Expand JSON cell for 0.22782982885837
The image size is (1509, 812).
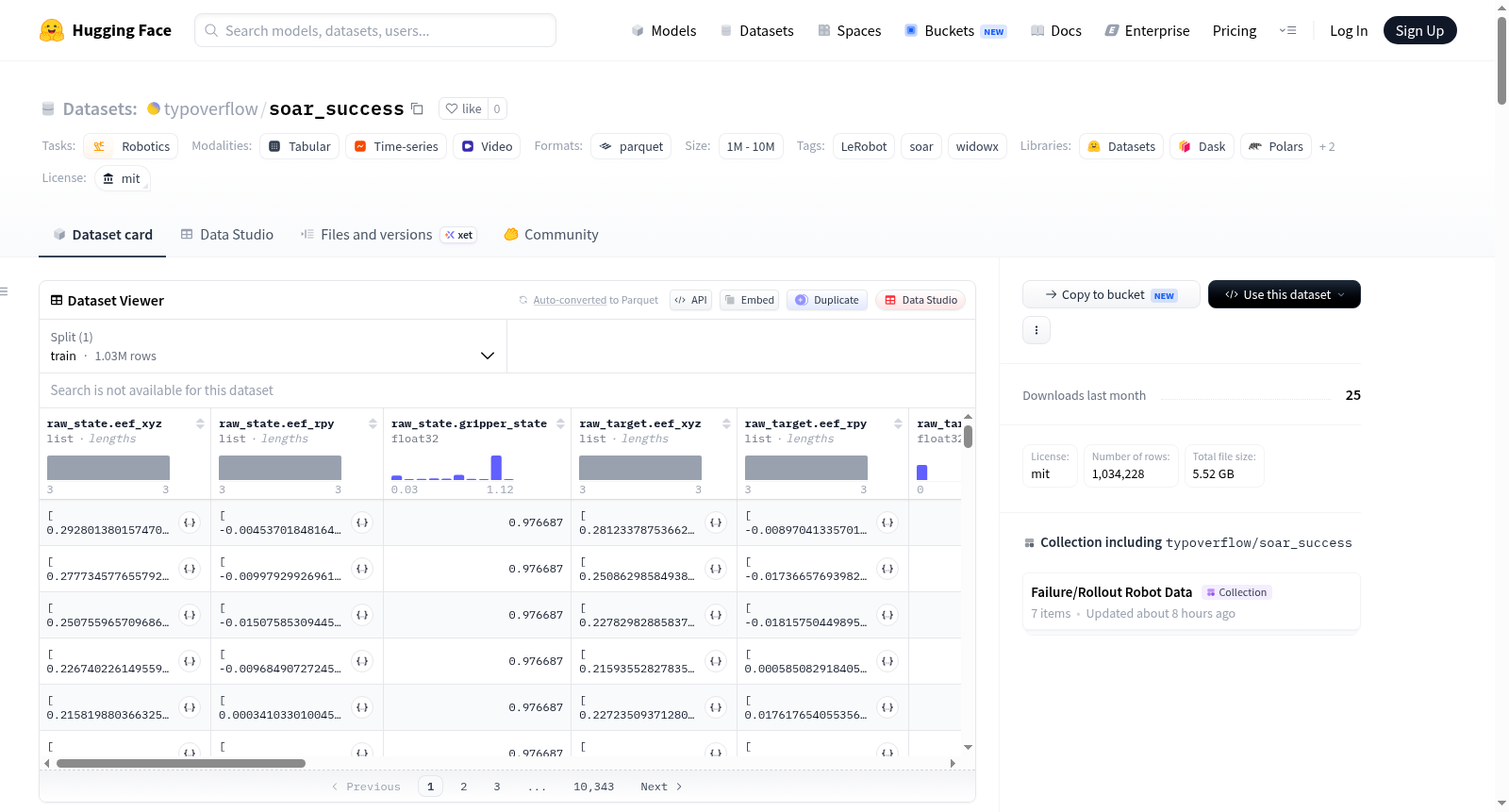pyautogui.click(x=716, y=615)
